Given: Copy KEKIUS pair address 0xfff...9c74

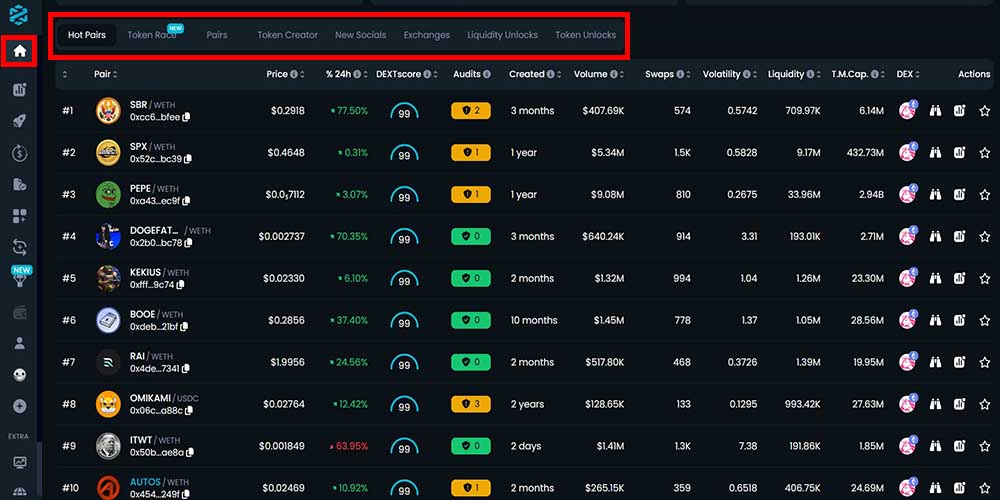Looking at the screenshot, I should tap(180, 285).
